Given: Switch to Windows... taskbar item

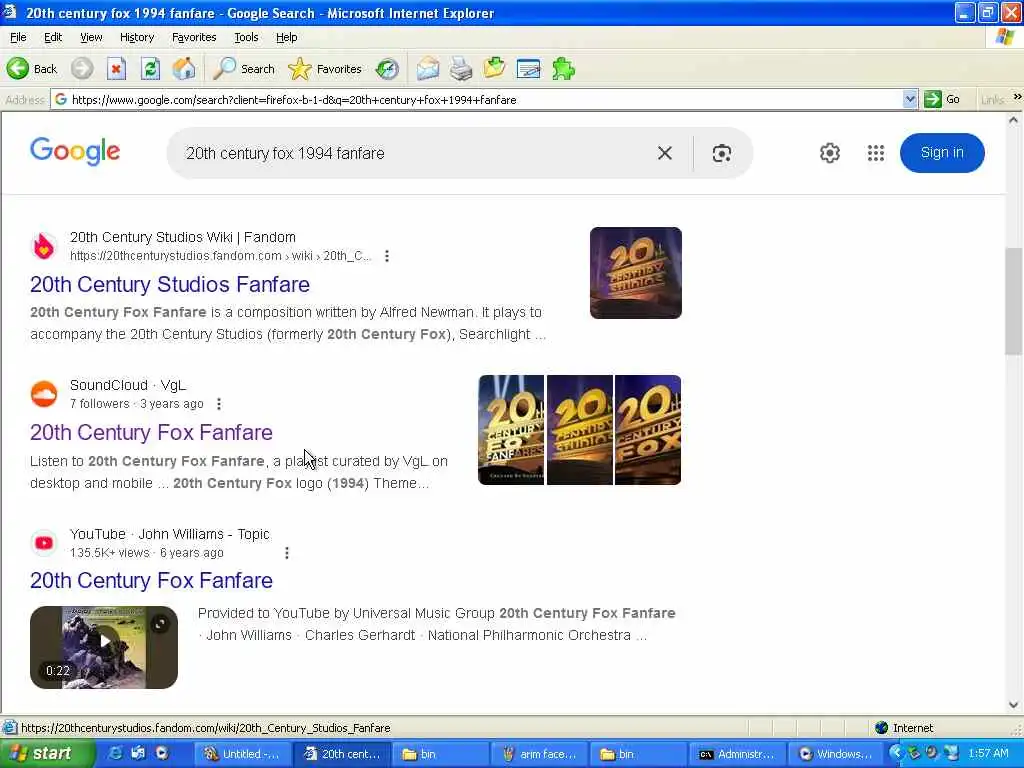Looking at the screenshot, I should click(836, 754).
